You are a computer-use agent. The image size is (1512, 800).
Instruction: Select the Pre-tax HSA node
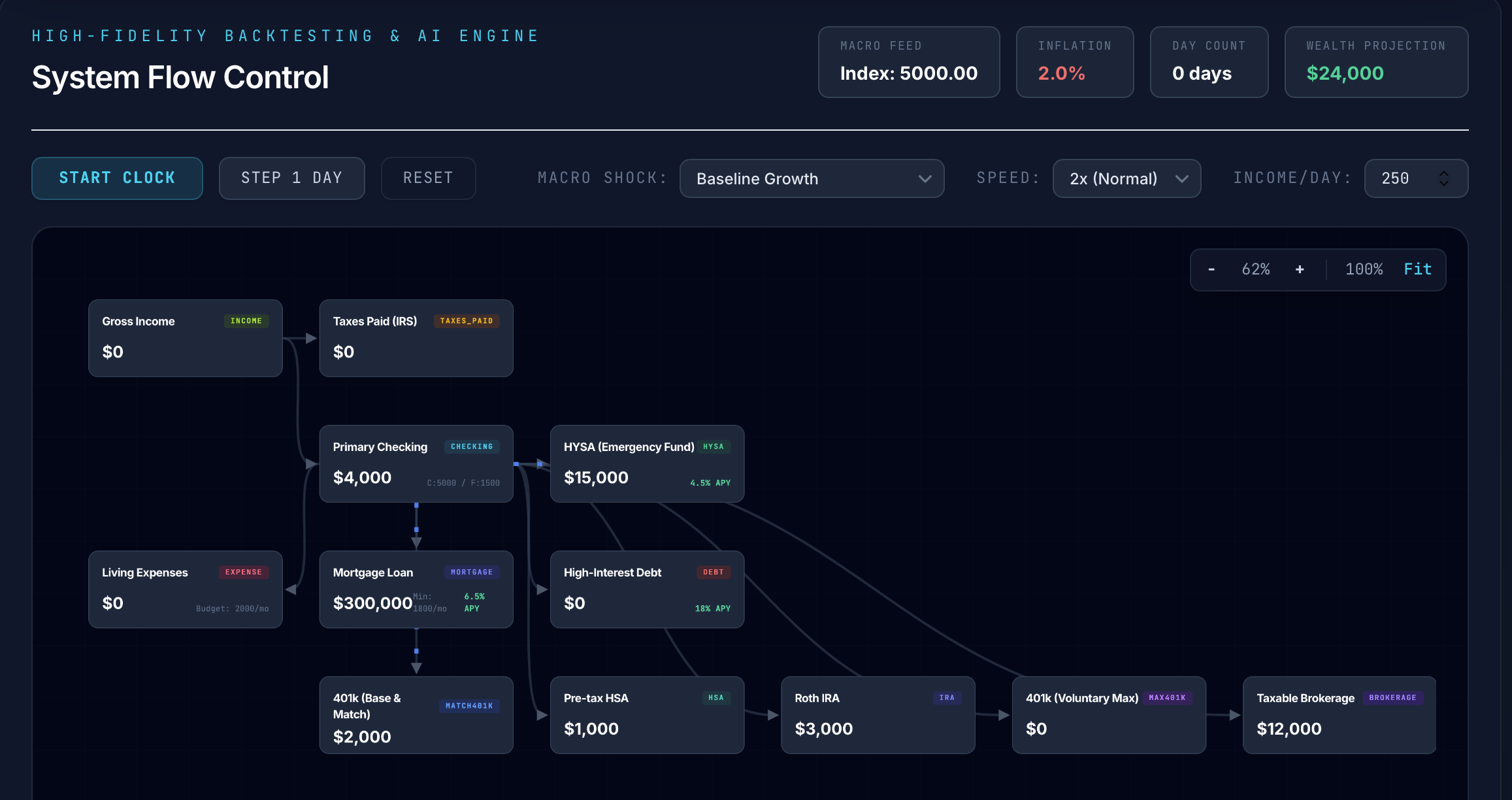click(647, 714)
